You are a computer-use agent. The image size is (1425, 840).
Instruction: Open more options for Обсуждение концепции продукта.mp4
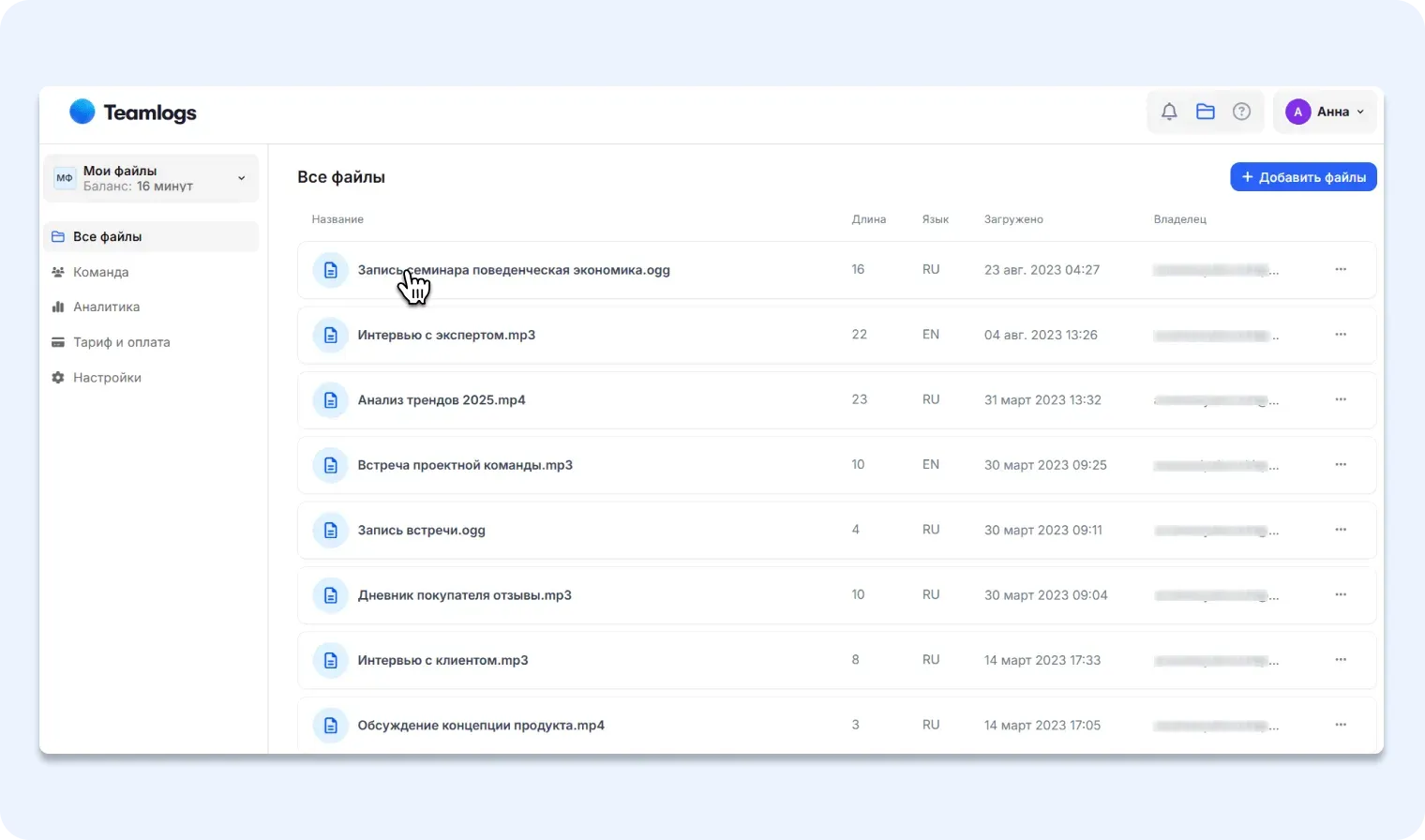1341,725
